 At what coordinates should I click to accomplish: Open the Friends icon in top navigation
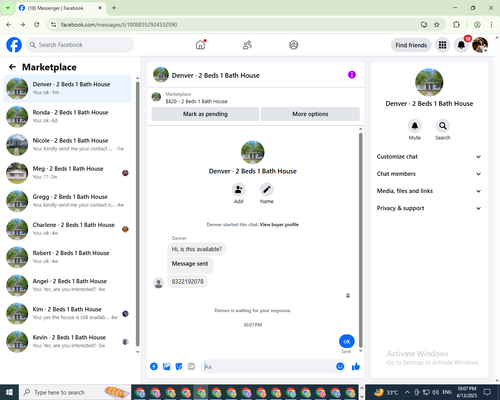tap(247, 45)
